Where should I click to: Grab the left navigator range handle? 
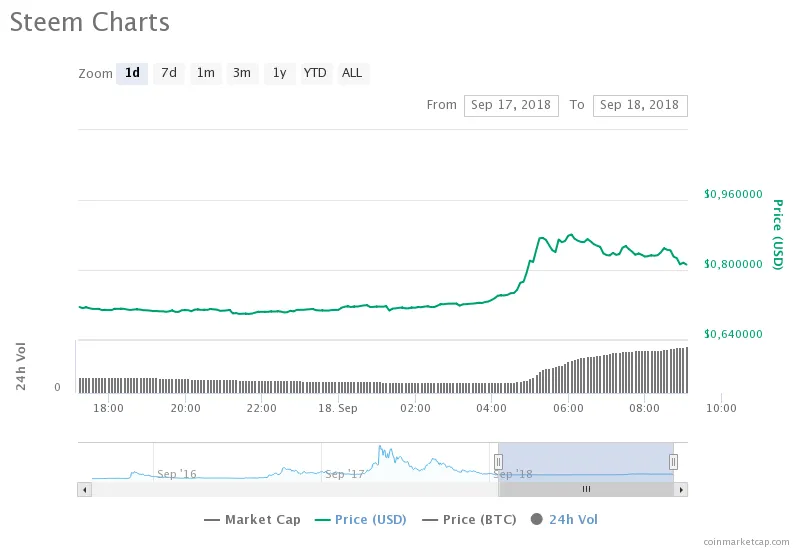(498, 462)
